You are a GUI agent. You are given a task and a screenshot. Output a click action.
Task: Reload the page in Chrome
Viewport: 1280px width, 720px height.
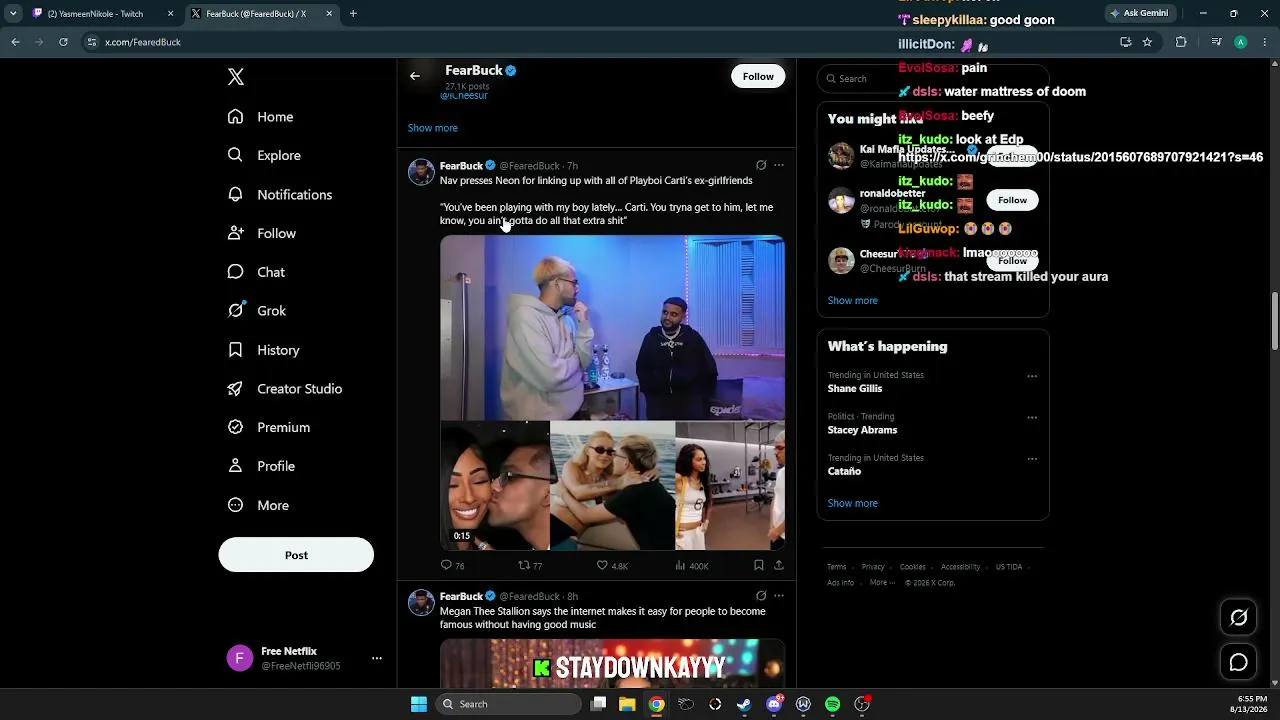pyautogui.click(x=63, y=42)
